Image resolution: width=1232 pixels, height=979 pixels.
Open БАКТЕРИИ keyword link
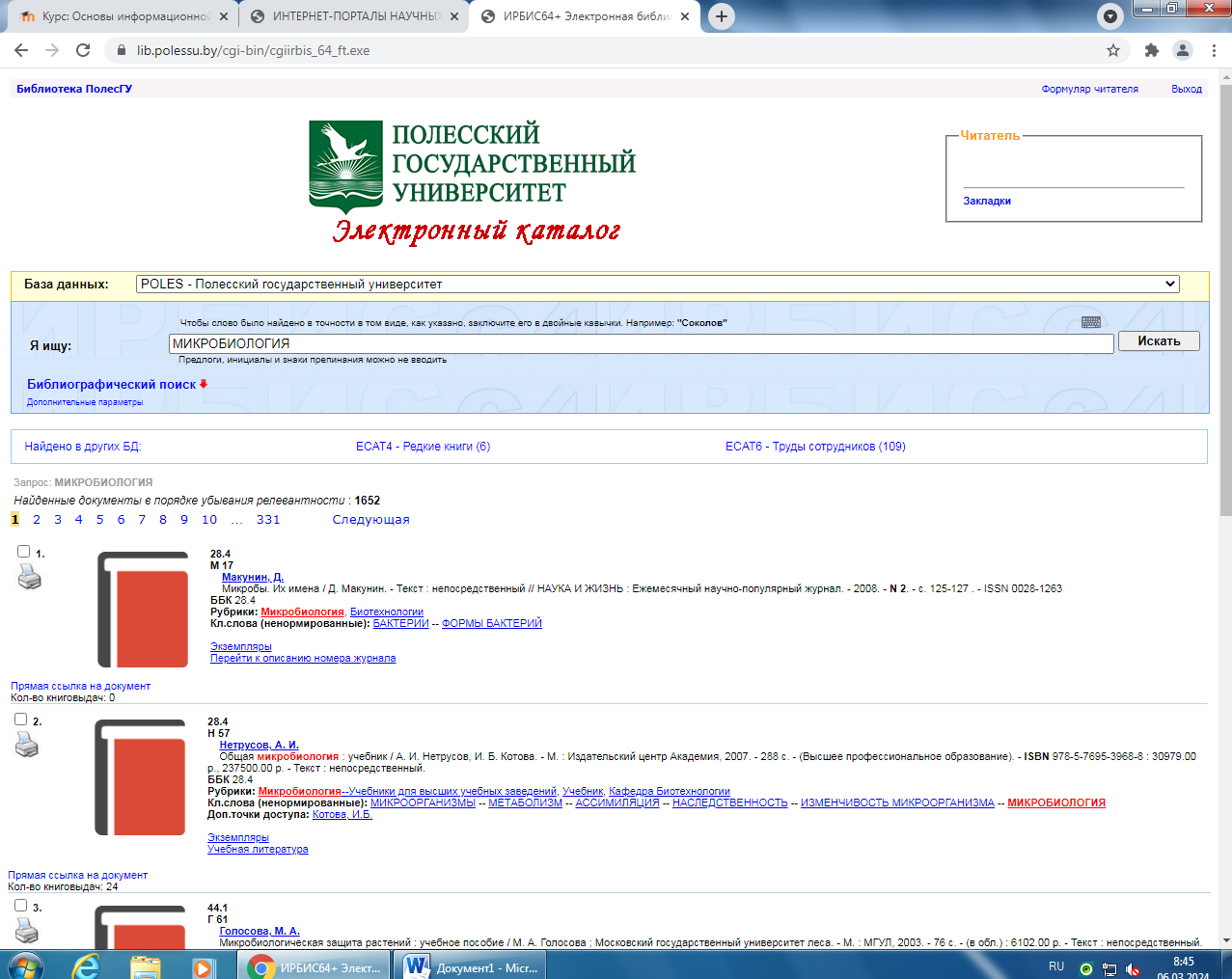click(x=400, y=623)
